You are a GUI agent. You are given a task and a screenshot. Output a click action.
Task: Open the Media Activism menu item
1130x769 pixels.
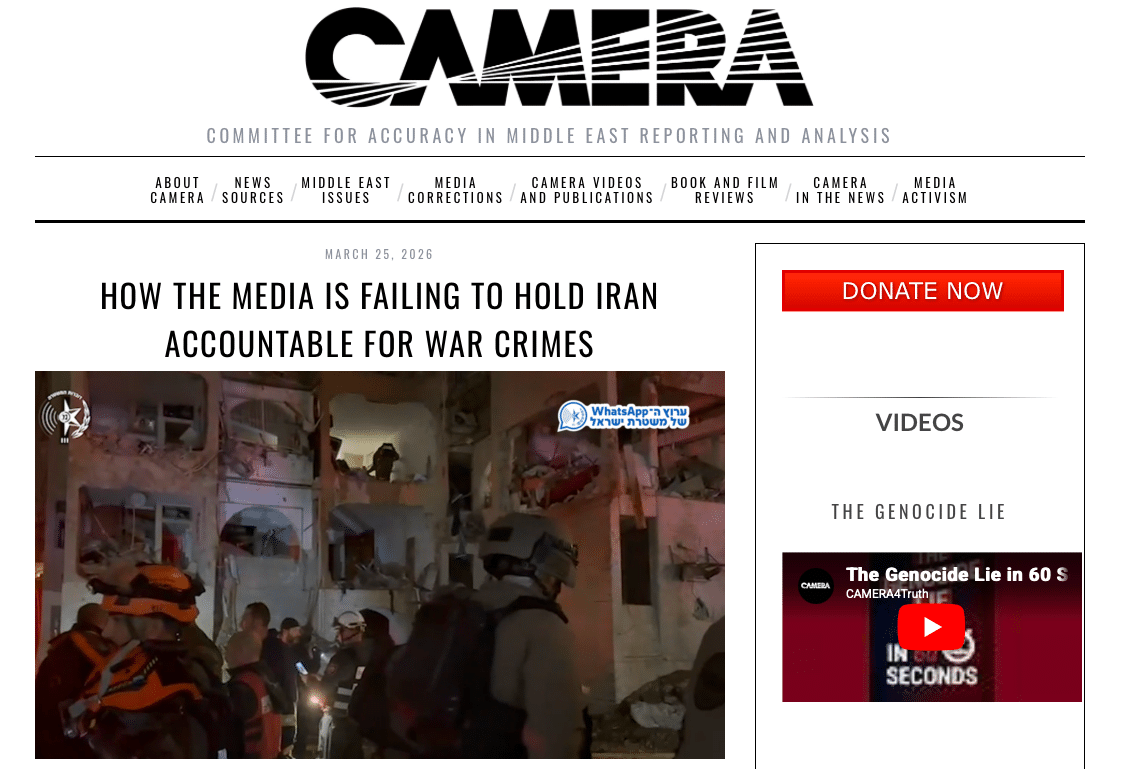(x=935, y=190)
